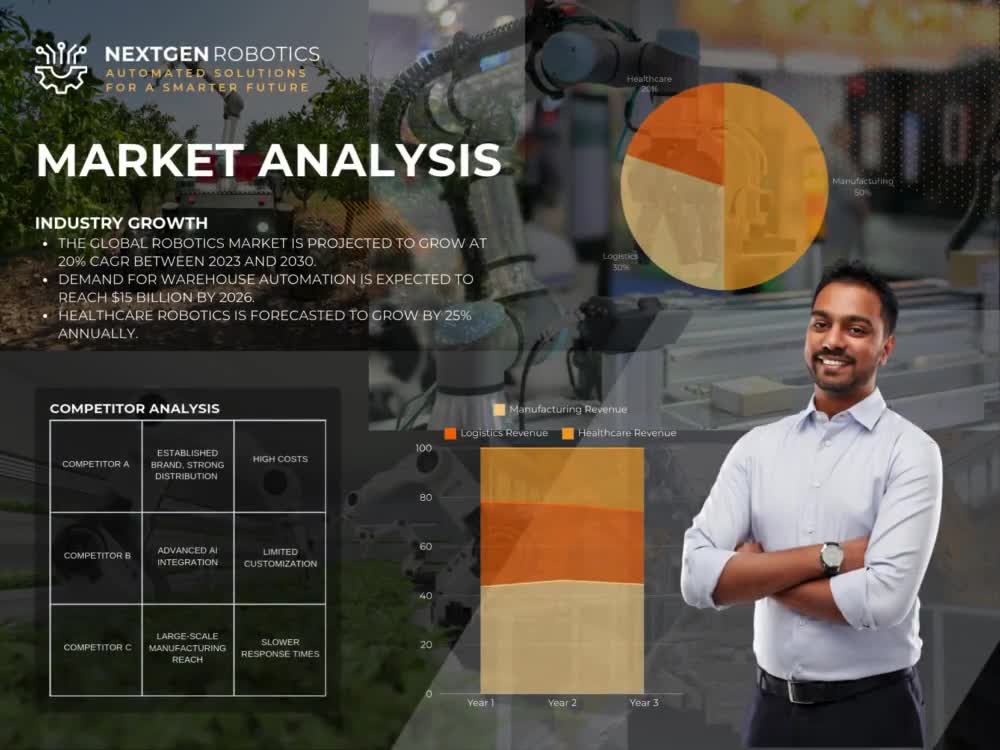Select the dark orange Healthcare pie slice
The height and width of the screenshot is (750, 1000).
coord(686,134)
